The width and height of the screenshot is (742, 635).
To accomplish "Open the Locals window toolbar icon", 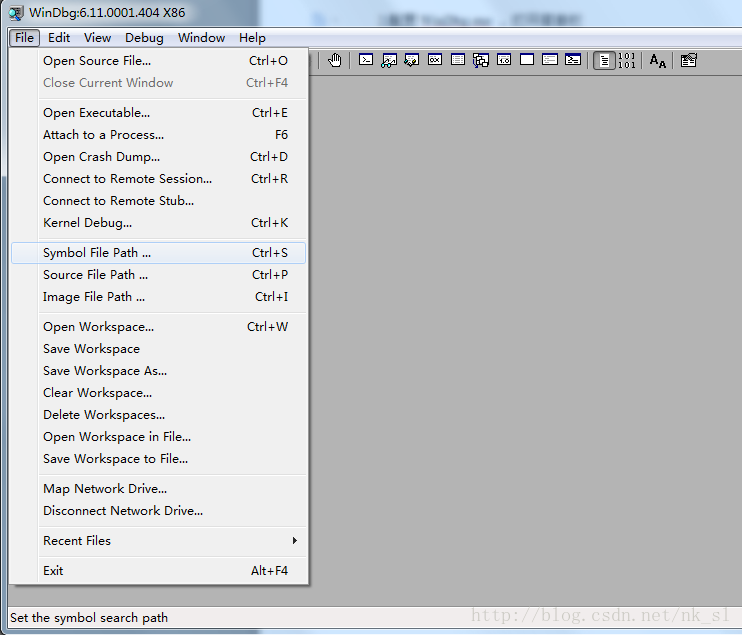I will tap(412, 60).
